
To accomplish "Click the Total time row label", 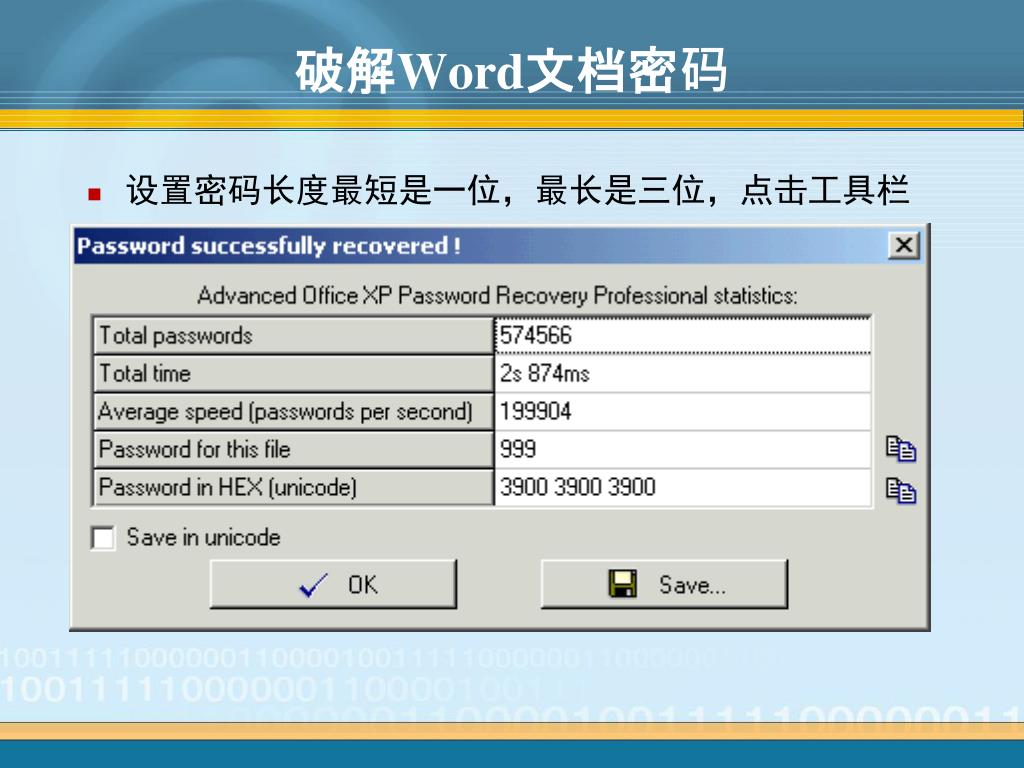I will [293, 374].
